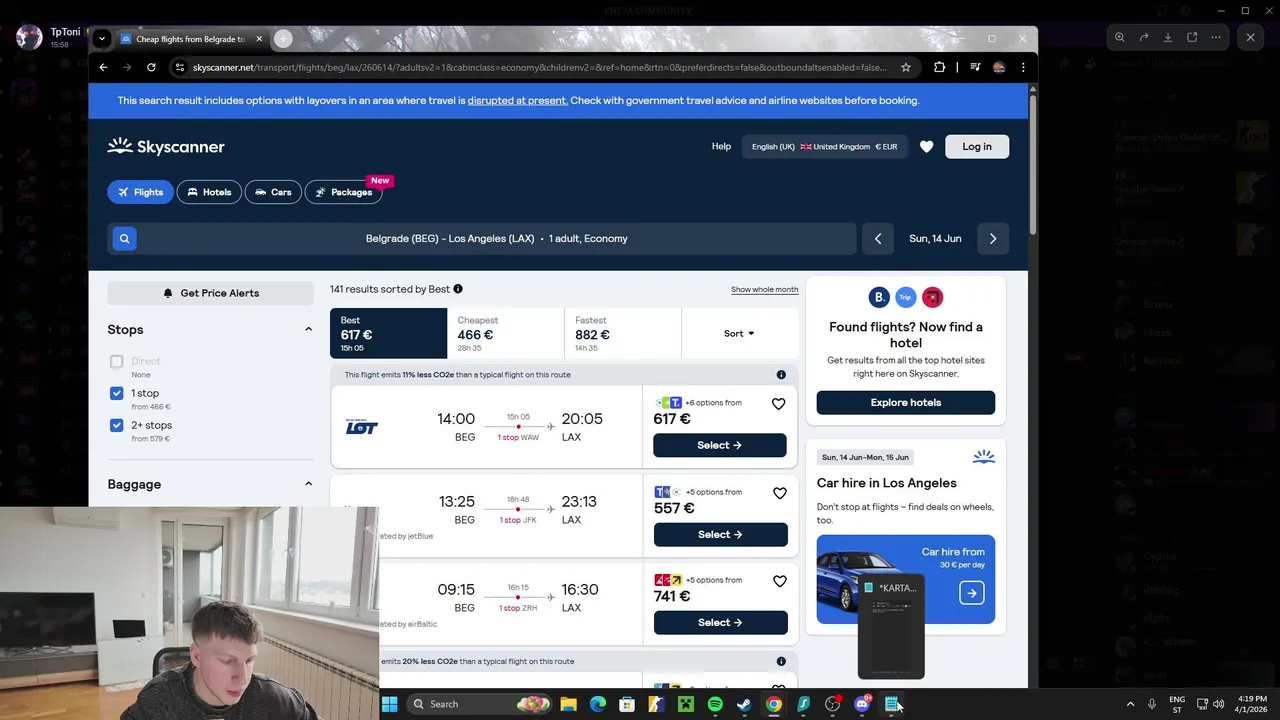Open Spotify from taskbar
1280x720 pixels.
715,704
